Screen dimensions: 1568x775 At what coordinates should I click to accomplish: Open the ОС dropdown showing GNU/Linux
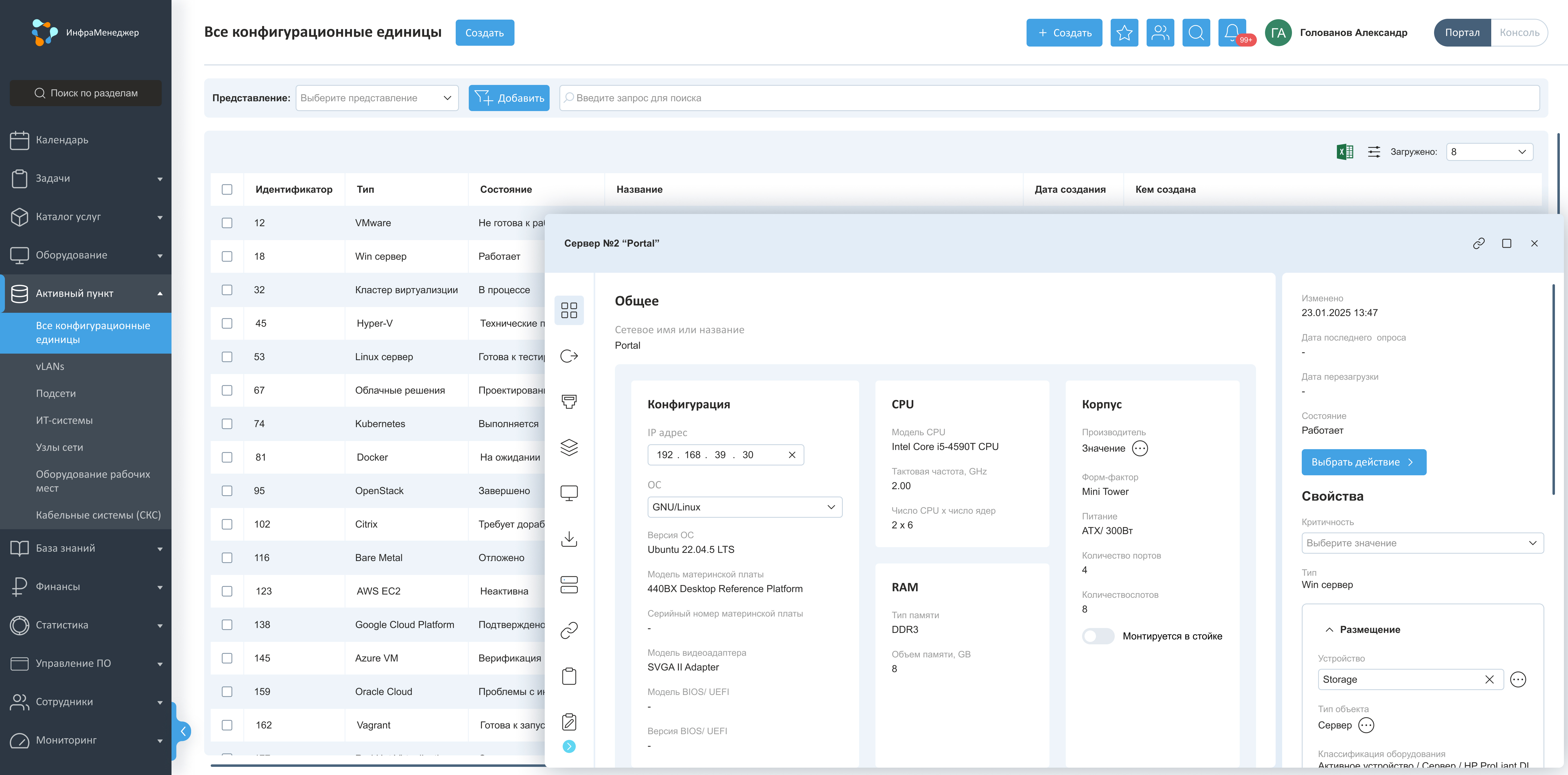(745, 507)
